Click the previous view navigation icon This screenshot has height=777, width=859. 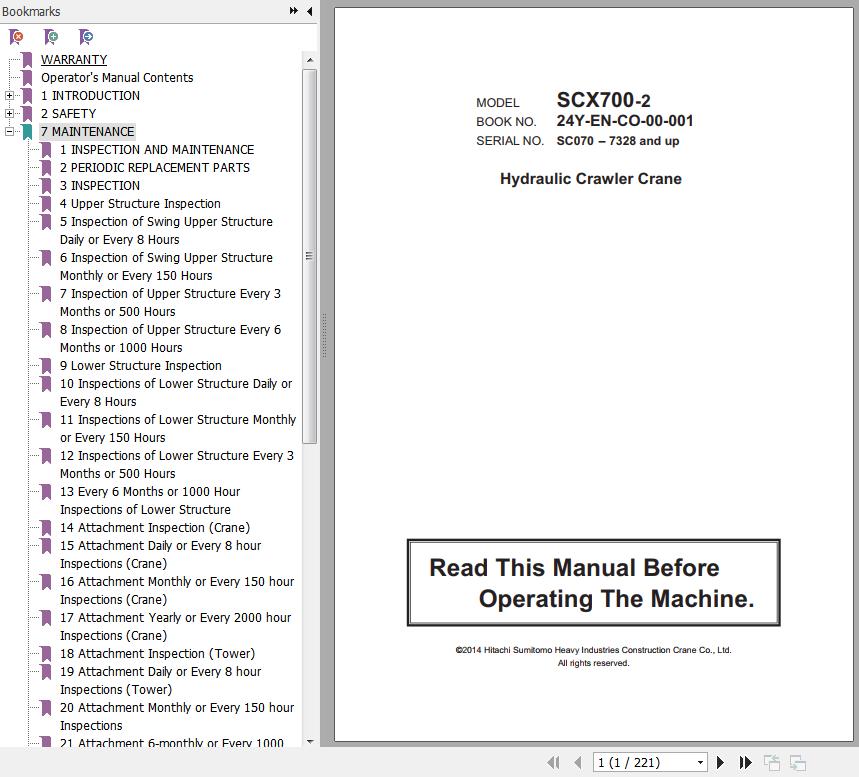click(x=772, y=762)
